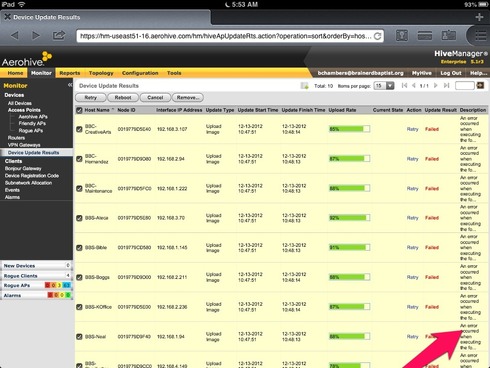Tap the browser menu list icon
490x368 pixels.
(480, 36)
